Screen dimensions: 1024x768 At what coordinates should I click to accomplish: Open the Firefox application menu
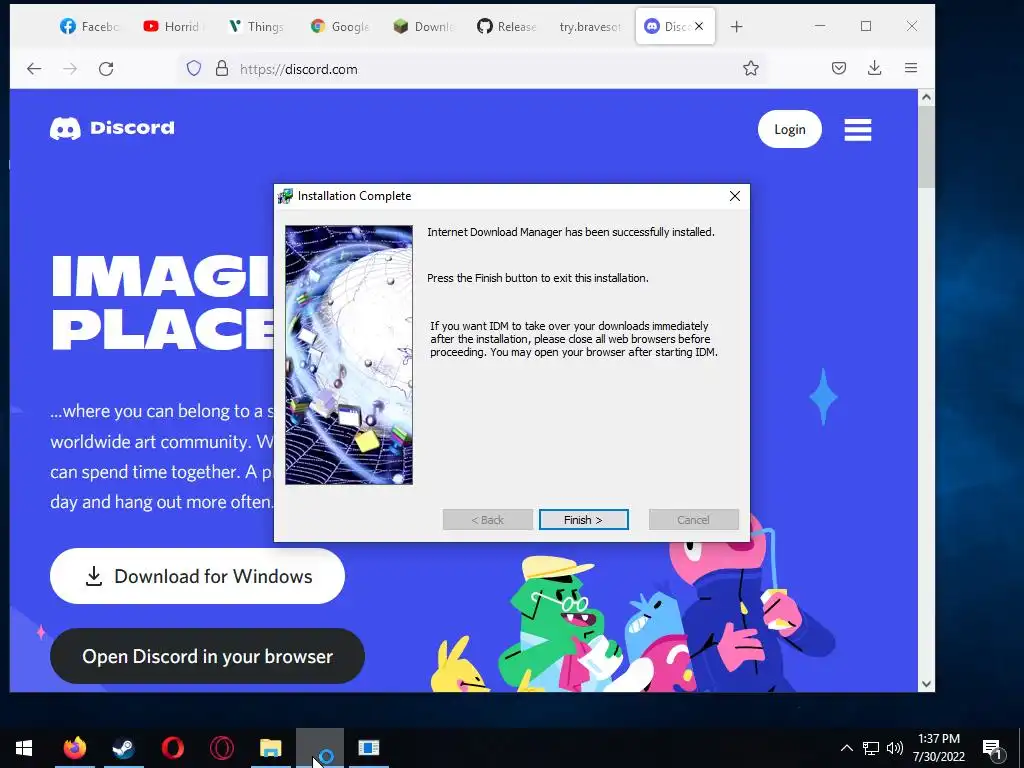[911, 68]
